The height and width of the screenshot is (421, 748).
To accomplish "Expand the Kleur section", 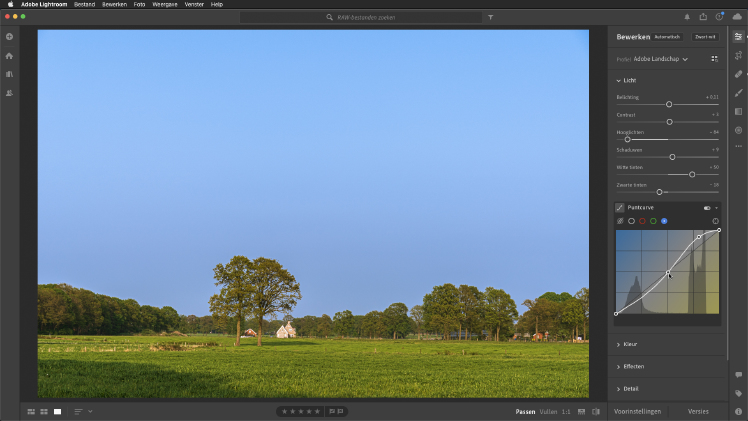I will click(x=627, y=344).
